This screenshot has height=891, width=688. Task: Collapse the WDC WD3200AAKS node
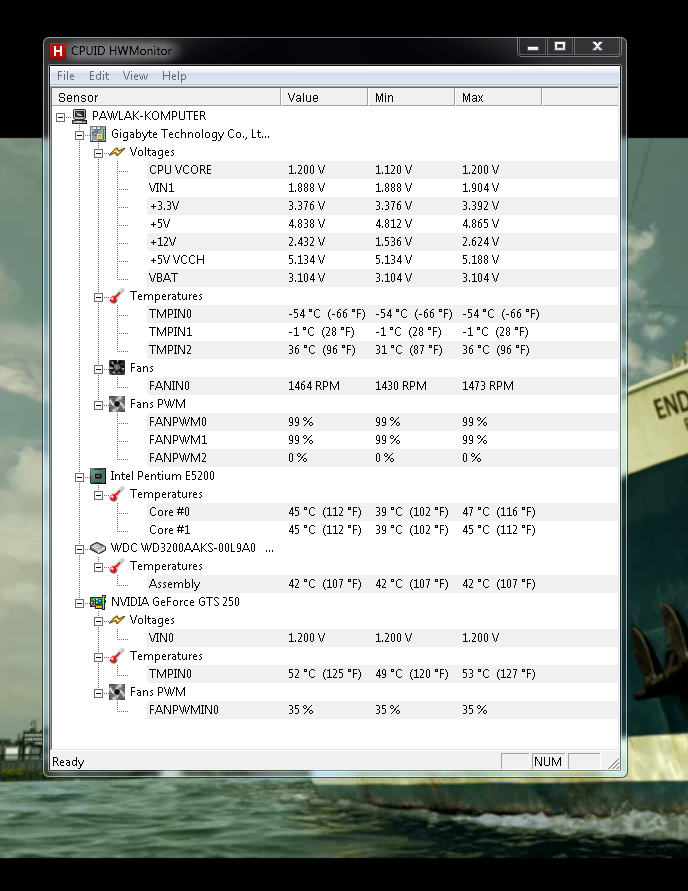80,549
